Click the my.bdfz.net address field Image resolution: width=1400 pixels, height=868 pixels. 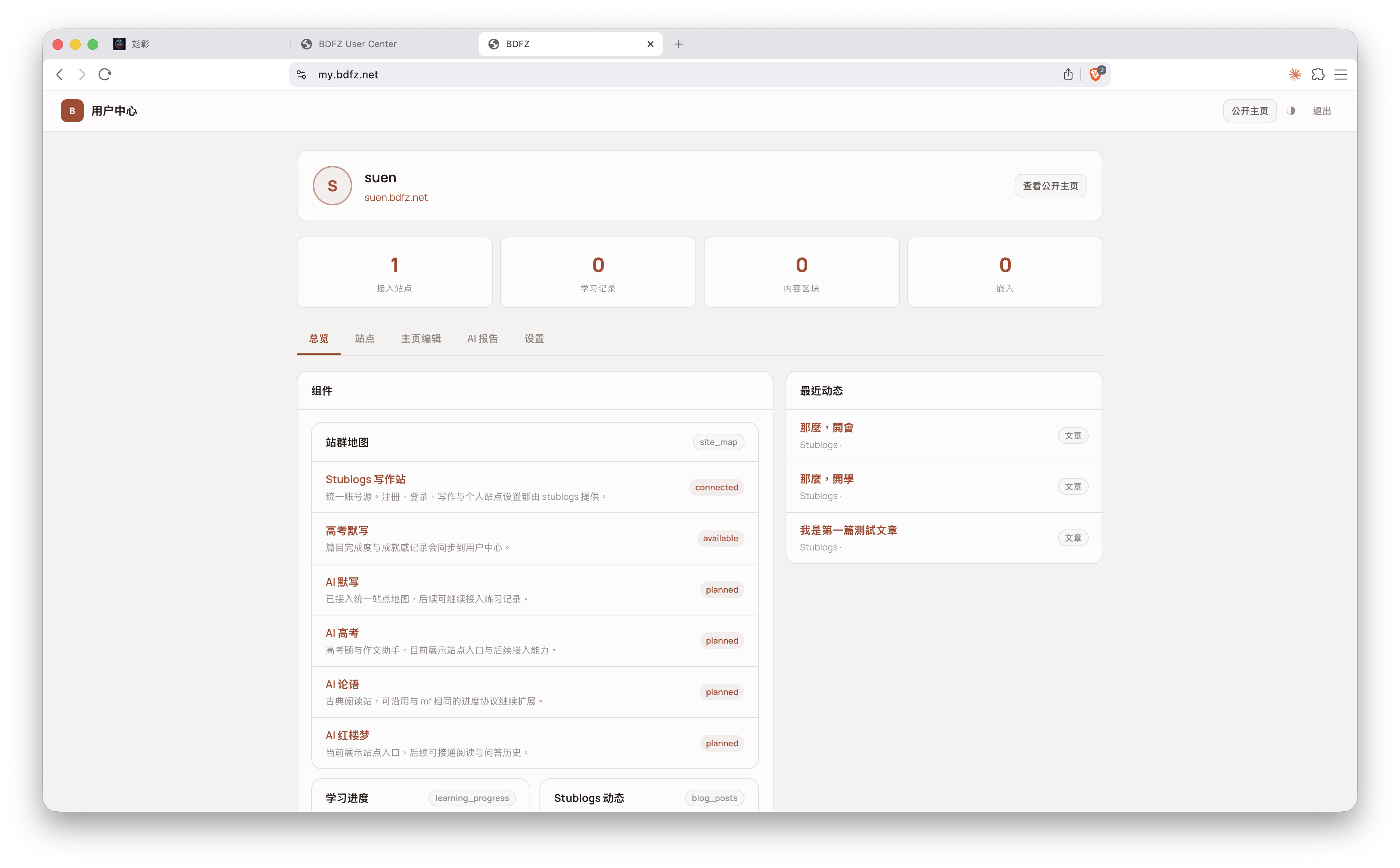point(632,75)
